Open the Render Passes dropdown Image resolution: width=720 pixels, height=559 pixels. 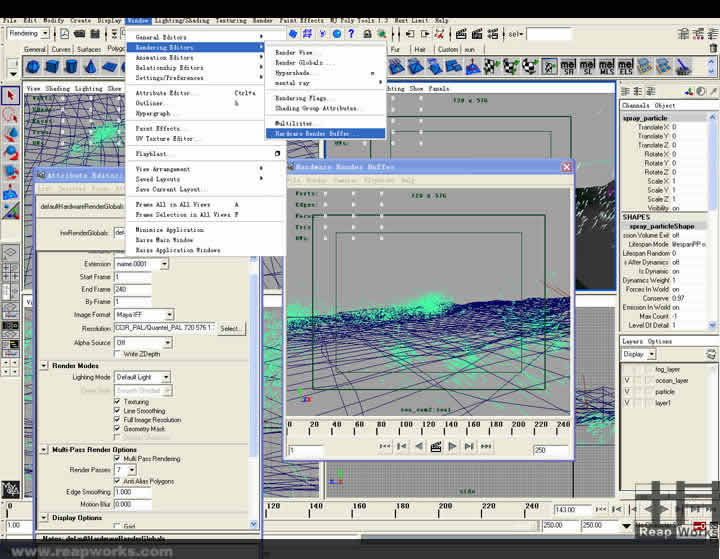126,470
